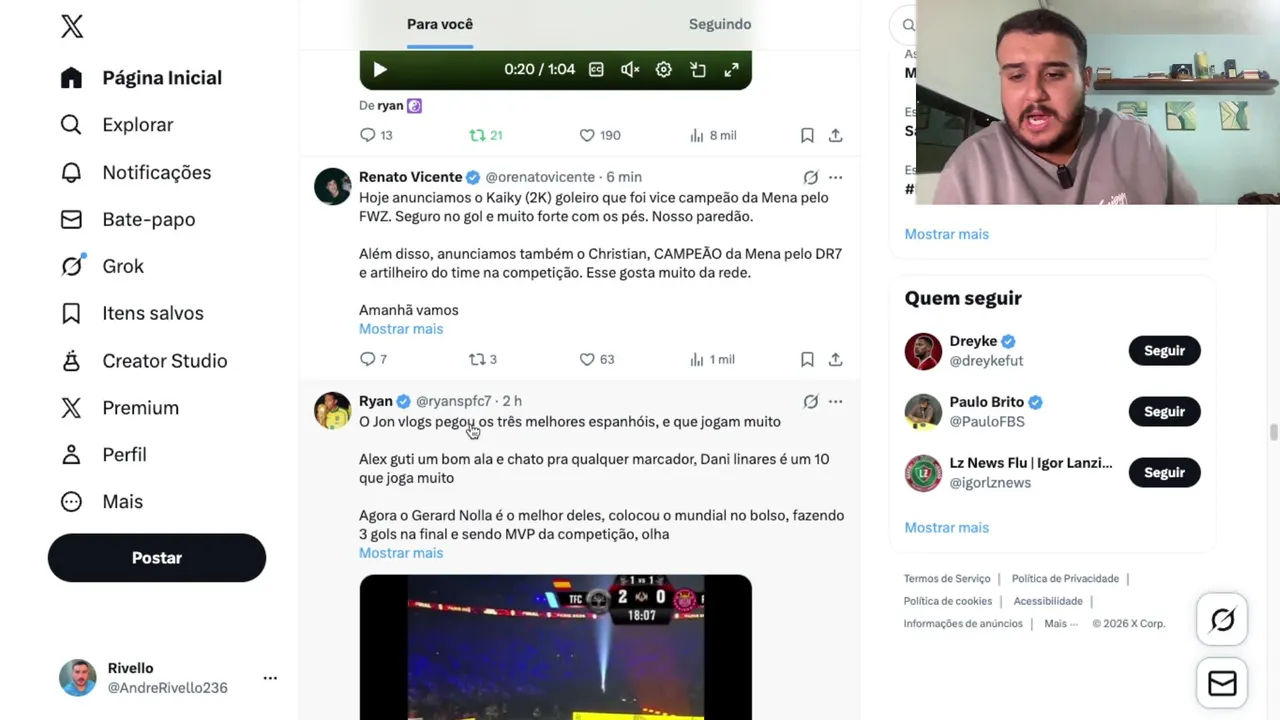Image resolution: width=1280 pixels, height=720 pixels.
Task: Switch to the Seguindo tab
Action: click(x=720, y=24)
